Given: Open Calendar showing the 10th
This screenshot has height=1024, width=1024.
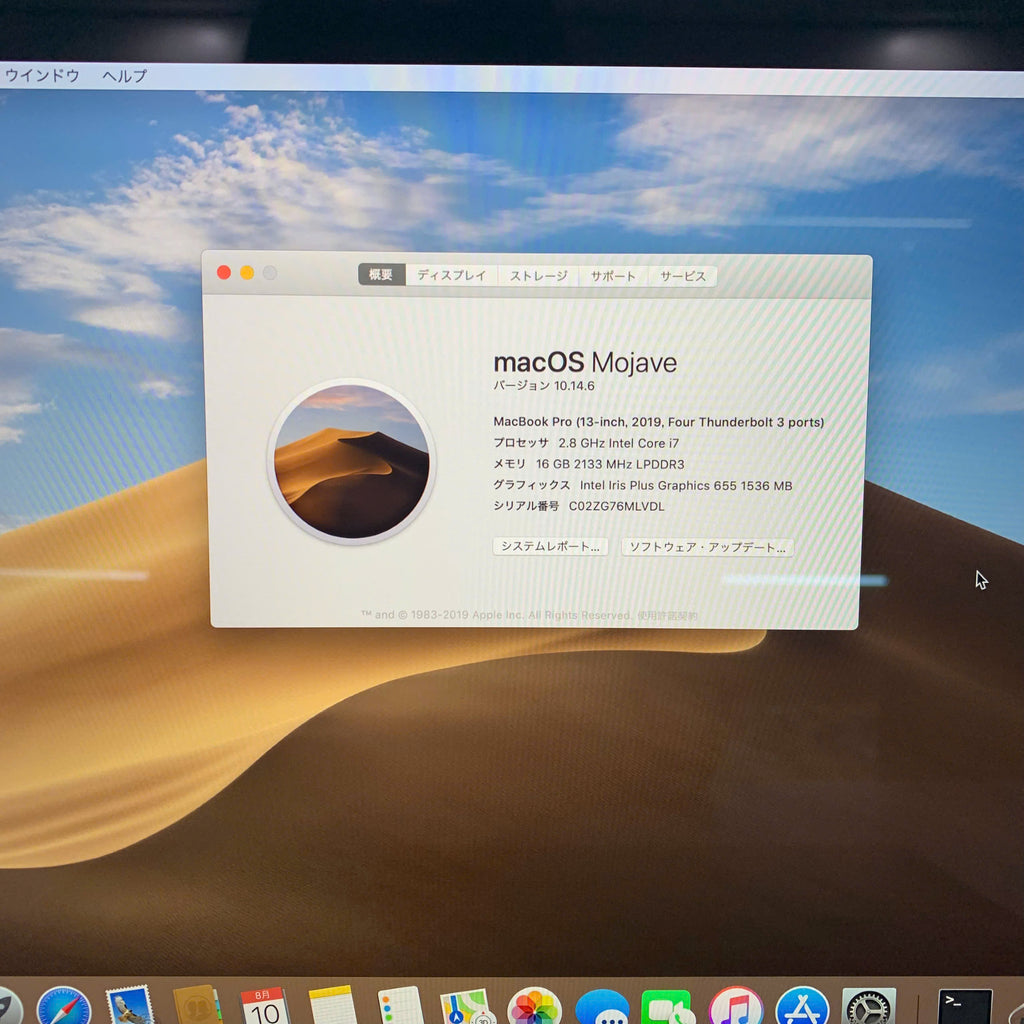Looking at the screenshot, I should tap(264, 1006).
